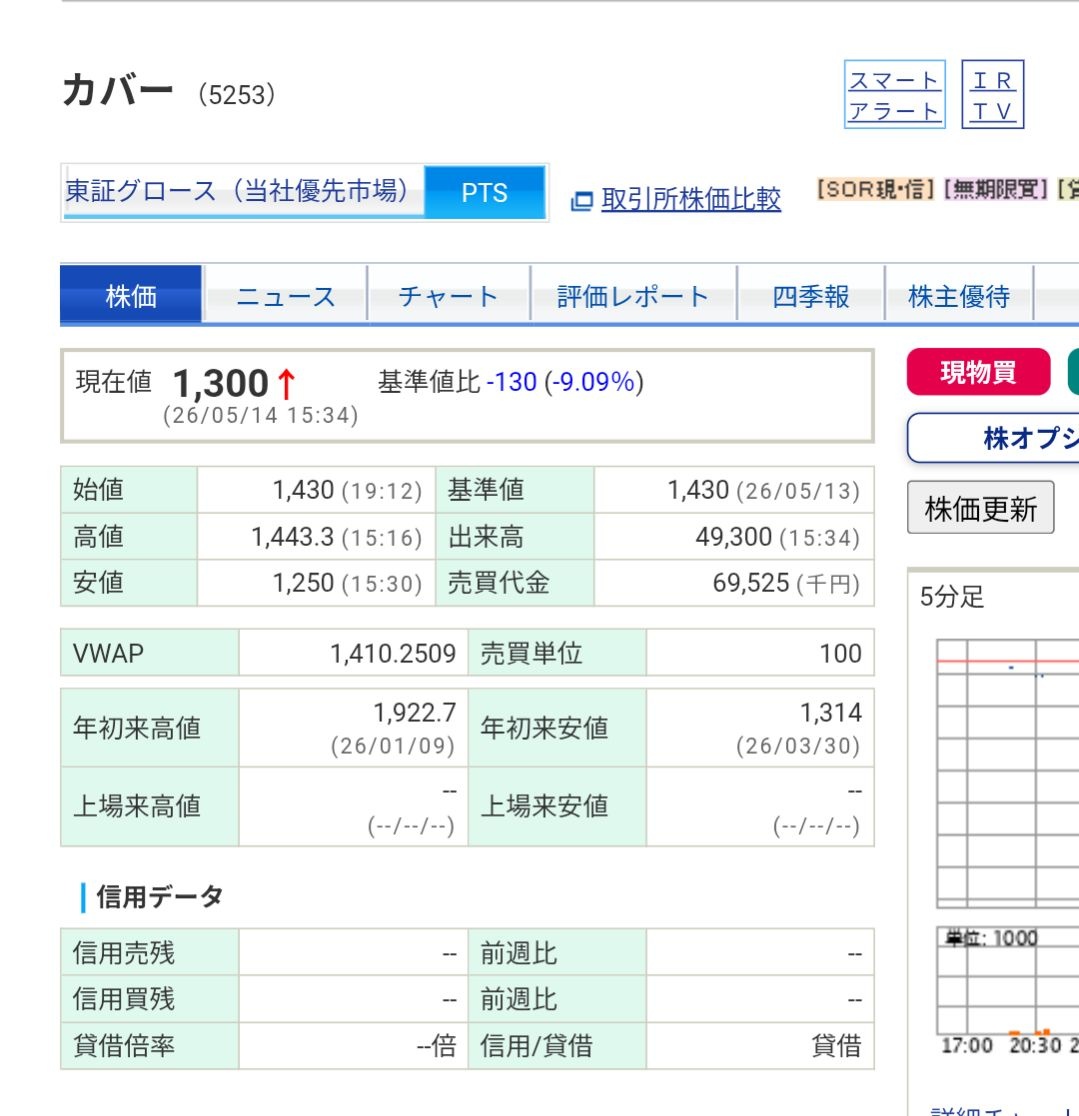This screenshot has width=1079, height=1116.
Task: Open the スマートアラート smart alert box
Action: click(x=895, y=95)
